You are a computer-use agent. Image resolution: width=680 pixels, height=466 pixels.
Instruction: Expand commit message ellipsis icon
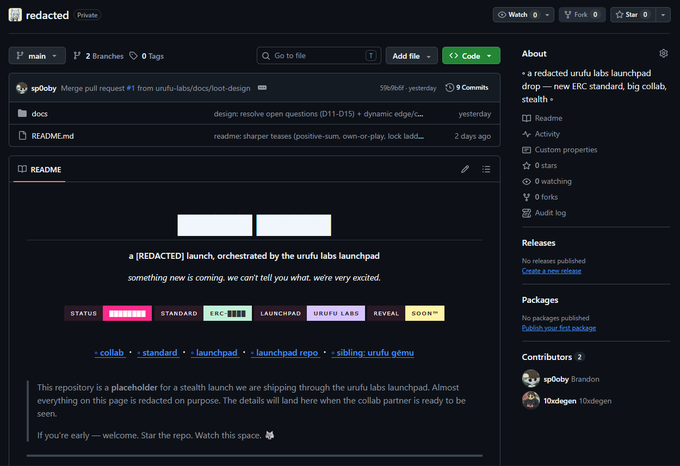point(262,88)
